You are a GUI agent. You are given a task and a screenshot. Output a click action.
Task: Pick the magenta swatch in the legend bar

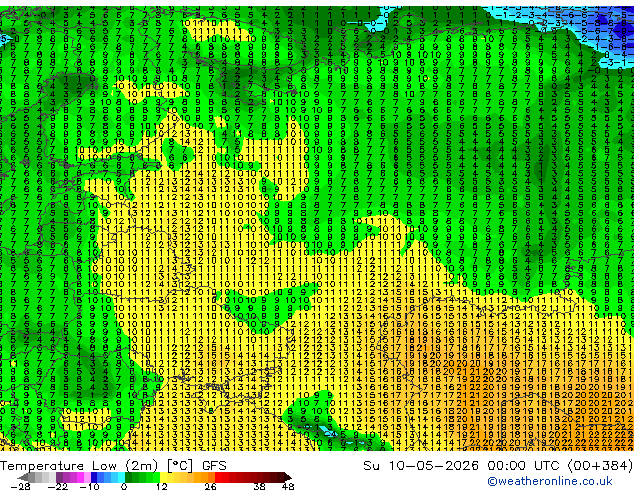(80, 477)
